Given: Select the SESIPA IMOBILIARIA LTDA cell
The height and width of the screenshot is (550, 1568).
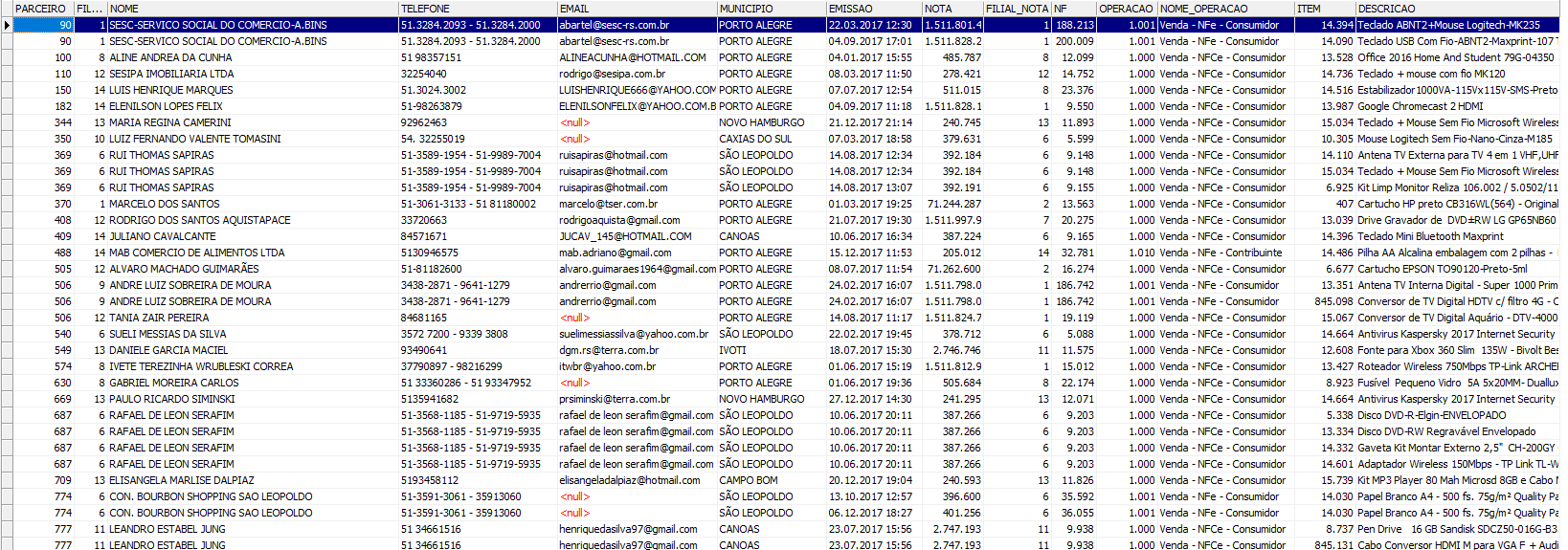Looking at the screenshot, I should tap(253, 74).
